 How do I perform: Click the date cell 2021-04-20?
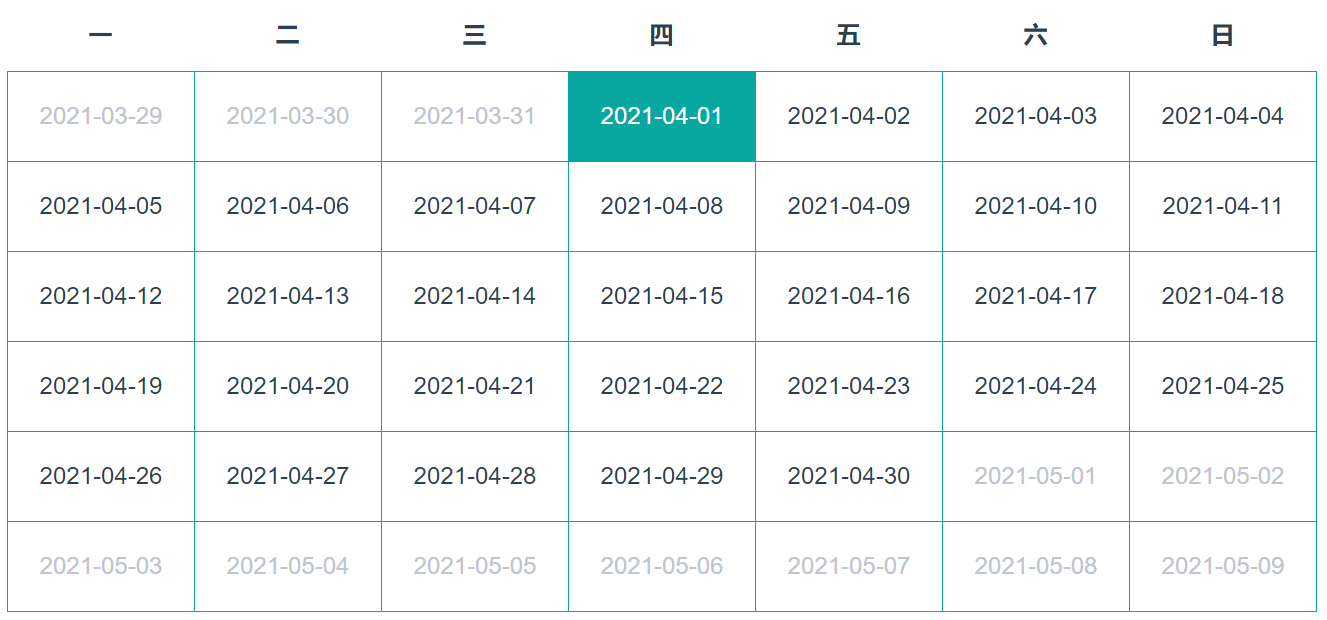[x=287, y=386]
